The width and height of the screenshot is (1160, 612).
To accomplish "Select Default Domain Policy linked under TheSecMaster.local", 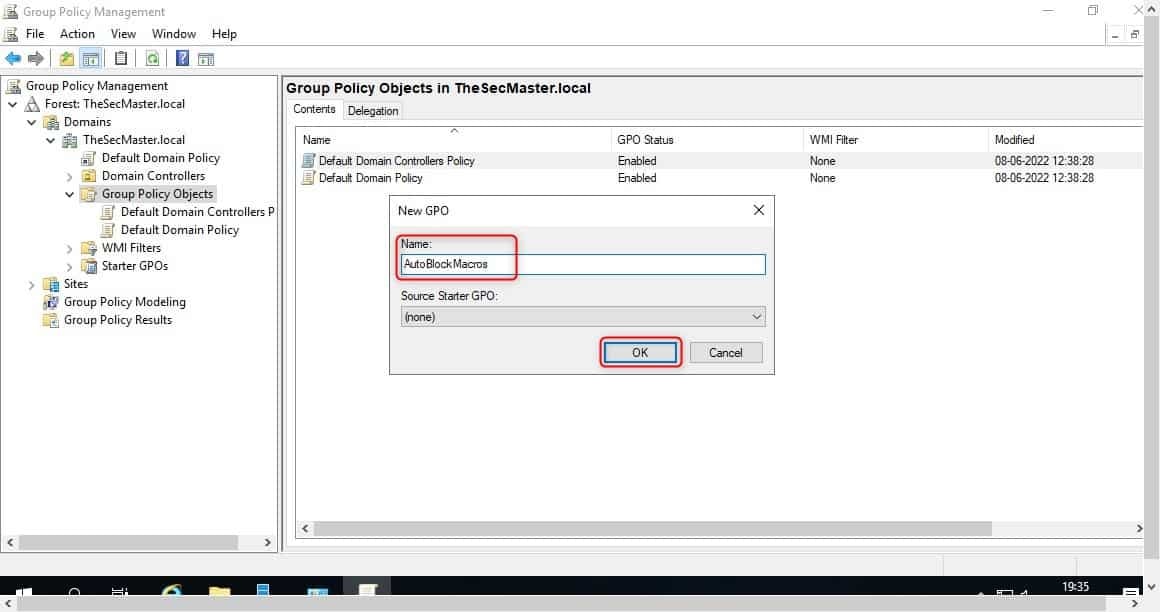I will (x=161, y=158).
